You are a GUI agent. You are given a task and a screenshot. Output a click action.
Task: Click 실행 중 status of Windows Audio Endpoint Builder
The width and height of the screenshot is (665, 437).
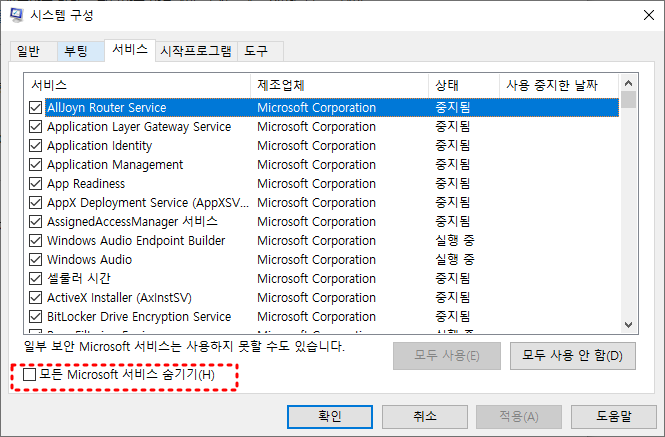coord(455,241)
